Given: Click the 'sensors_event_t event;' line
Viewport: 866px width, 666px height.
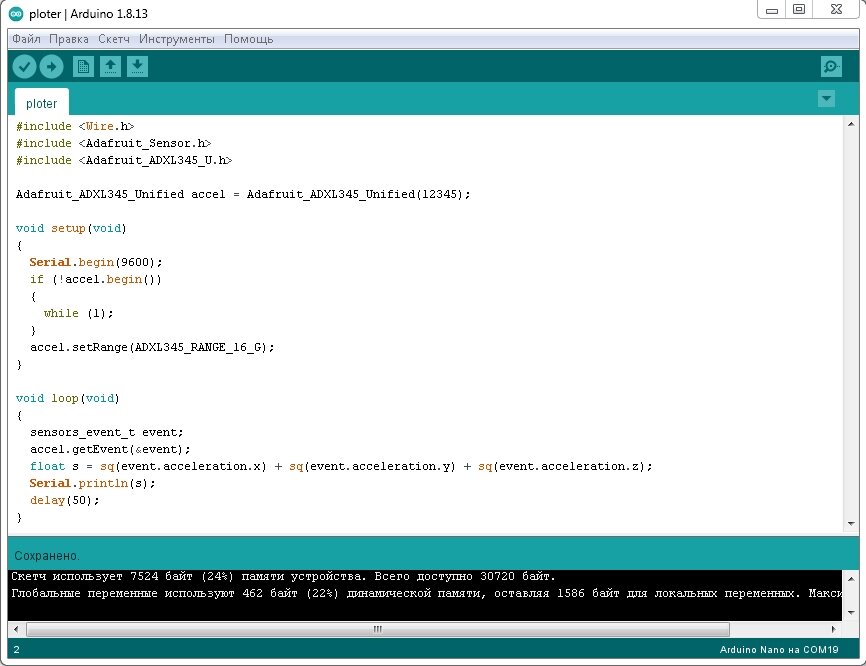Looking at the screenshot, I should click(x=107, y=432).
